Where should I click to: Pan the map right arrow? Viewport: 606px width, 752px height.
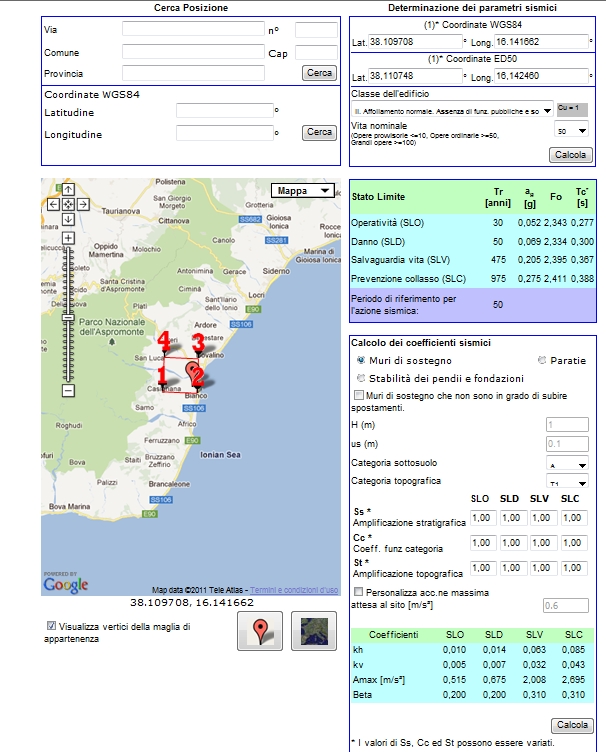tap(83, 205)
